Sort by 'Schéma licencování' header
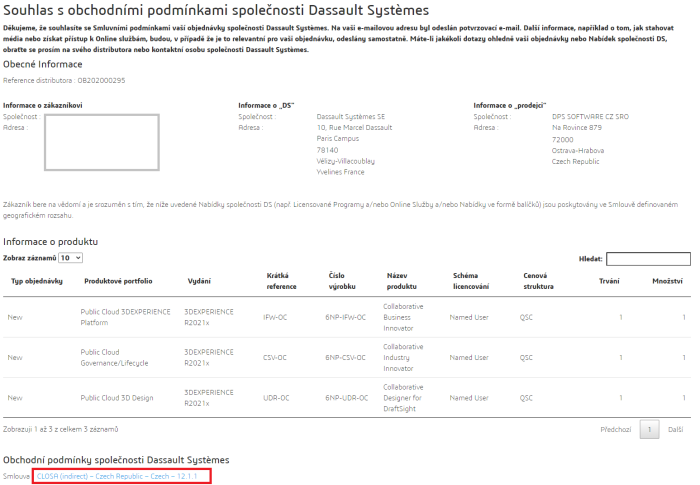This screenshot has height=485, width=700. pyautogui.click(x=471, y=281)
